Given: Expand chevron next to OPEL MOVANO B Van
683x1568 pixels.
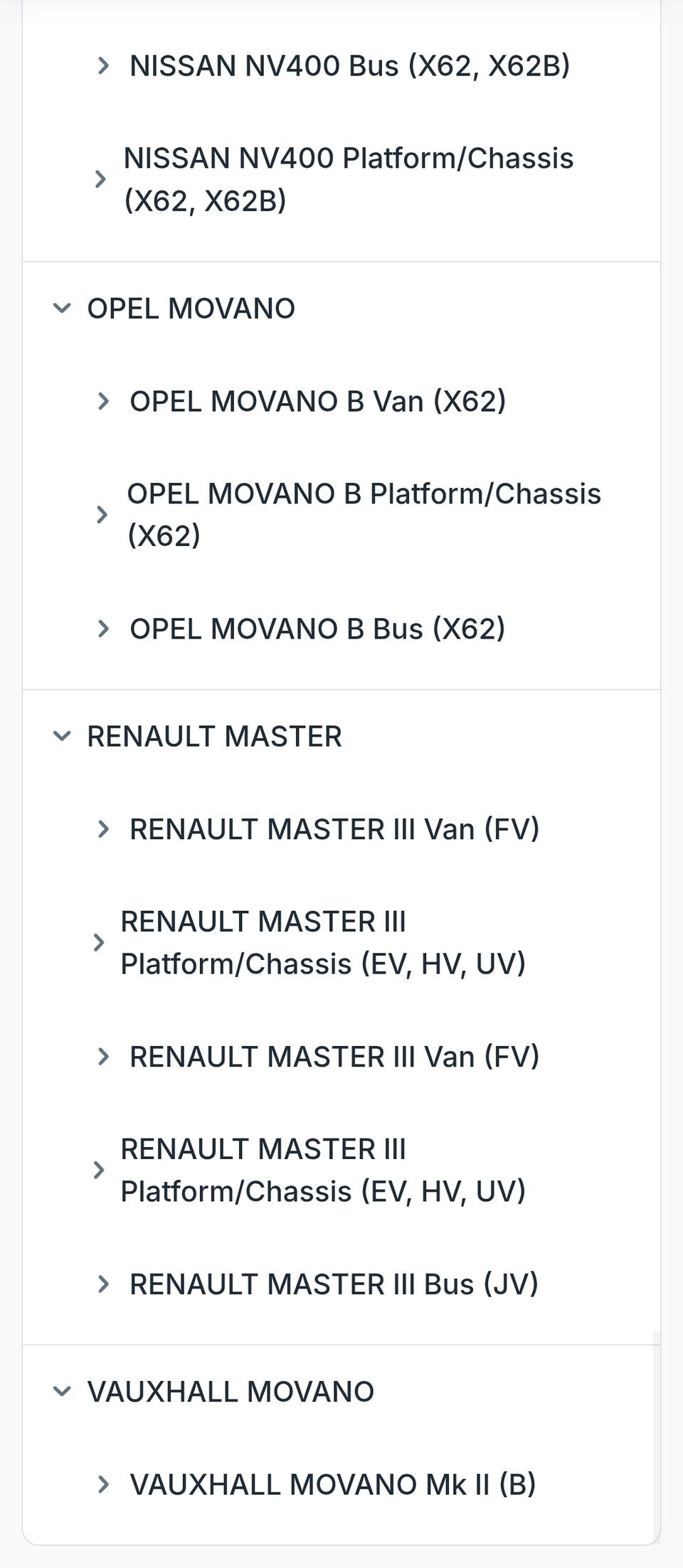Looking at the screenshot, I should click(x=103, y=402).
